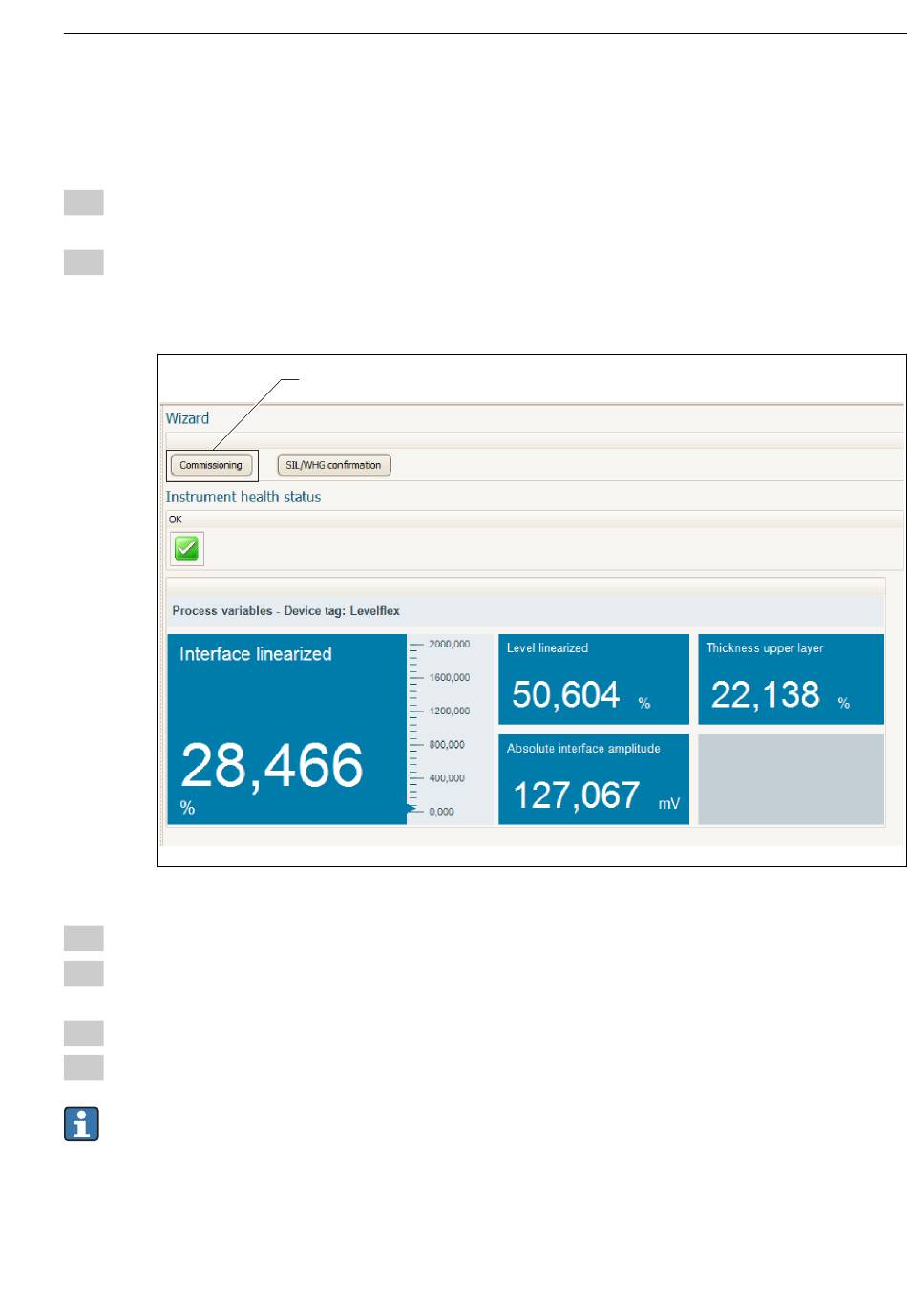This screenshot has width=907, height=1316.
Task: Click the 50,604 level value
Action: pyautogui.click(x=566, y=694)
